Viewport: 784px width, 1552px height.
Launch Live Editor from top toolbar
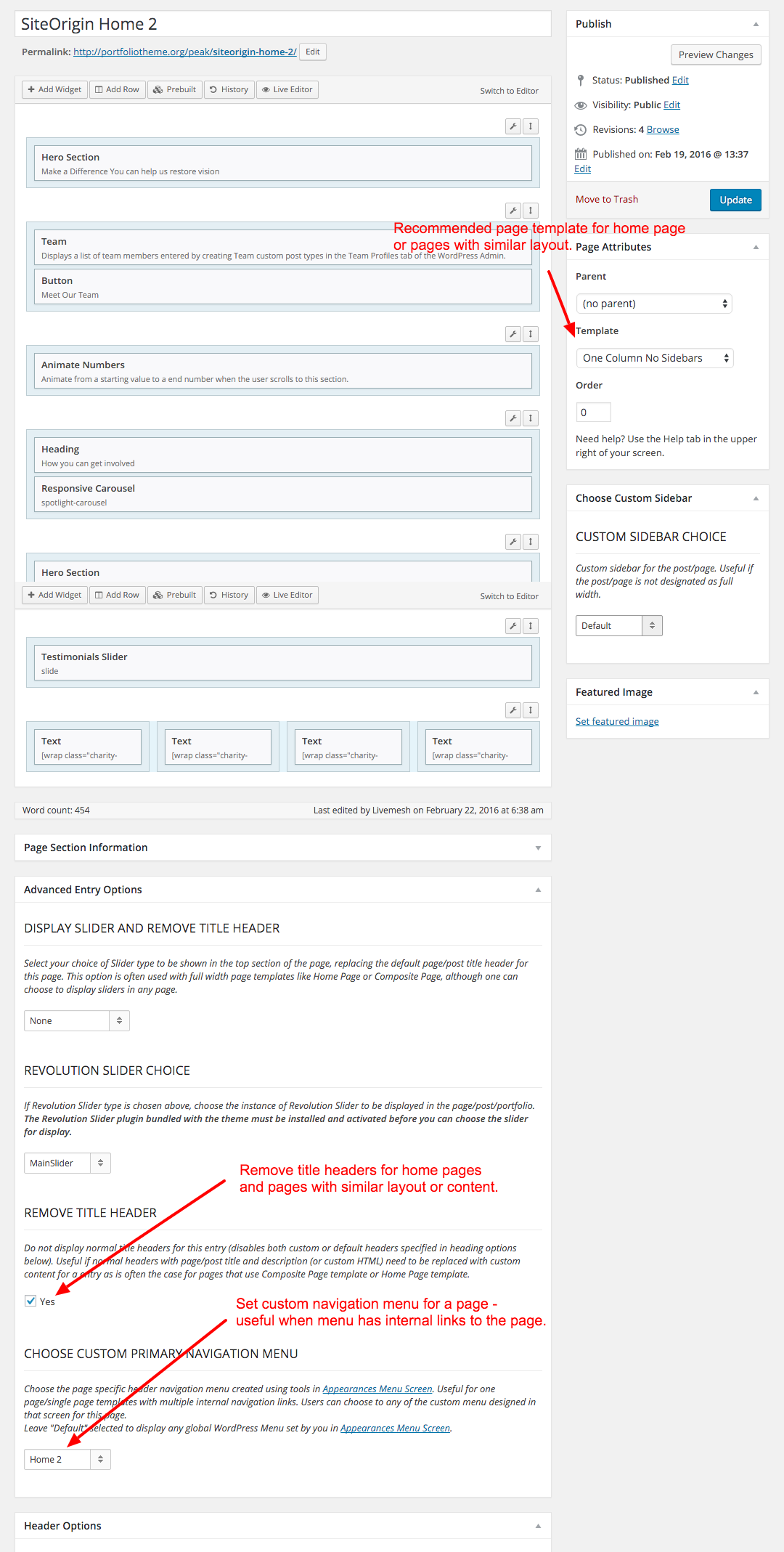point(287,89)
